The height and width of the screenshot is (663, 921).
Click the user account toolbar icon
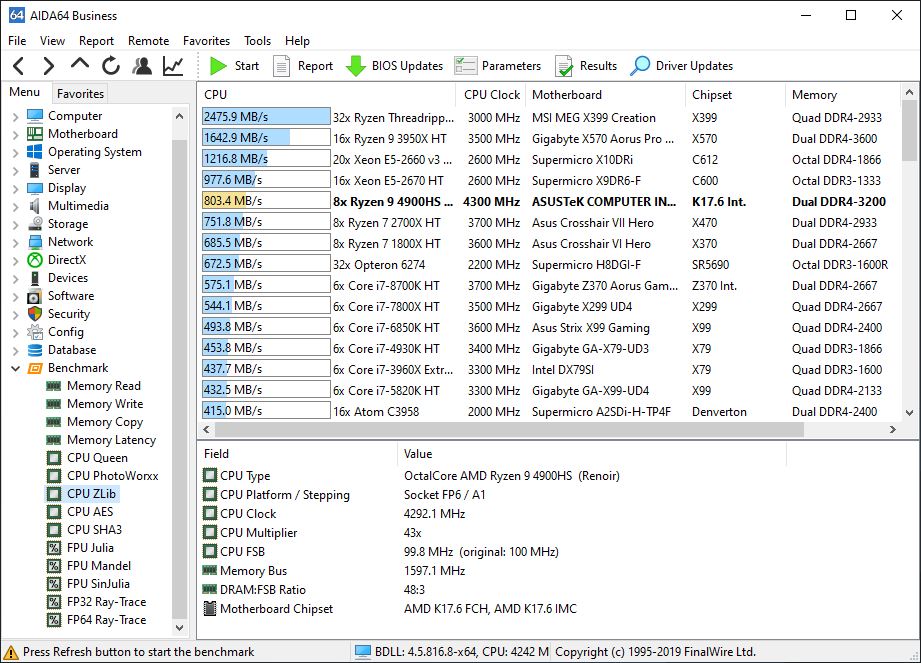pyautogui.click(x=142, y=66)
